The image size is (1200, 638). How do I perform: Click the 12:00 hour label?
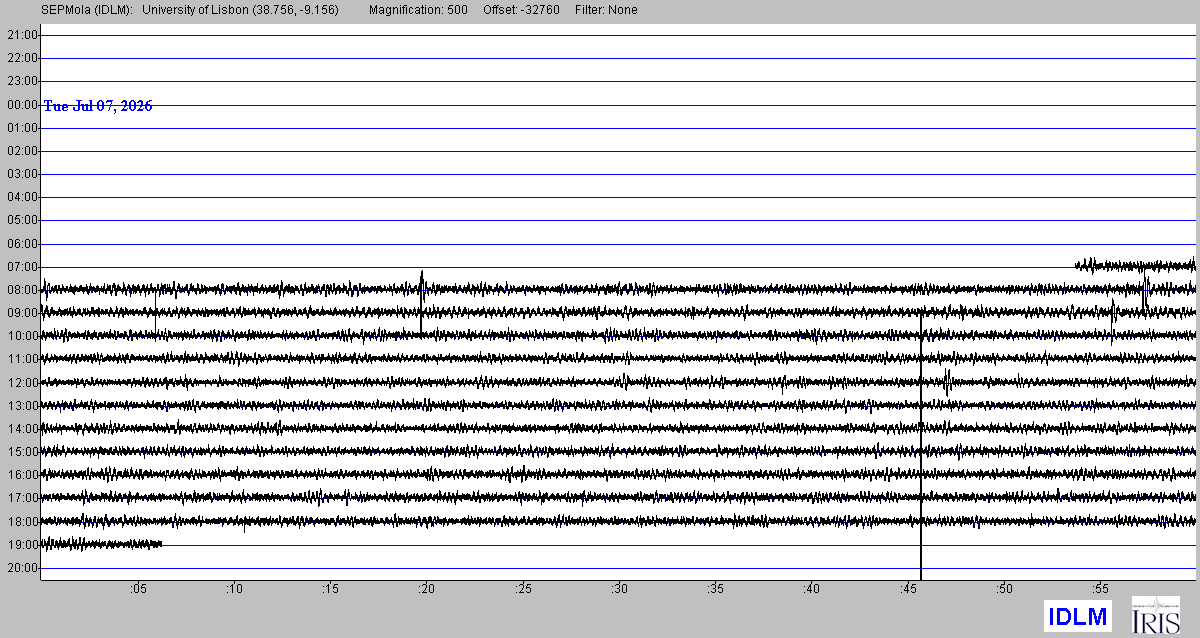22,383
